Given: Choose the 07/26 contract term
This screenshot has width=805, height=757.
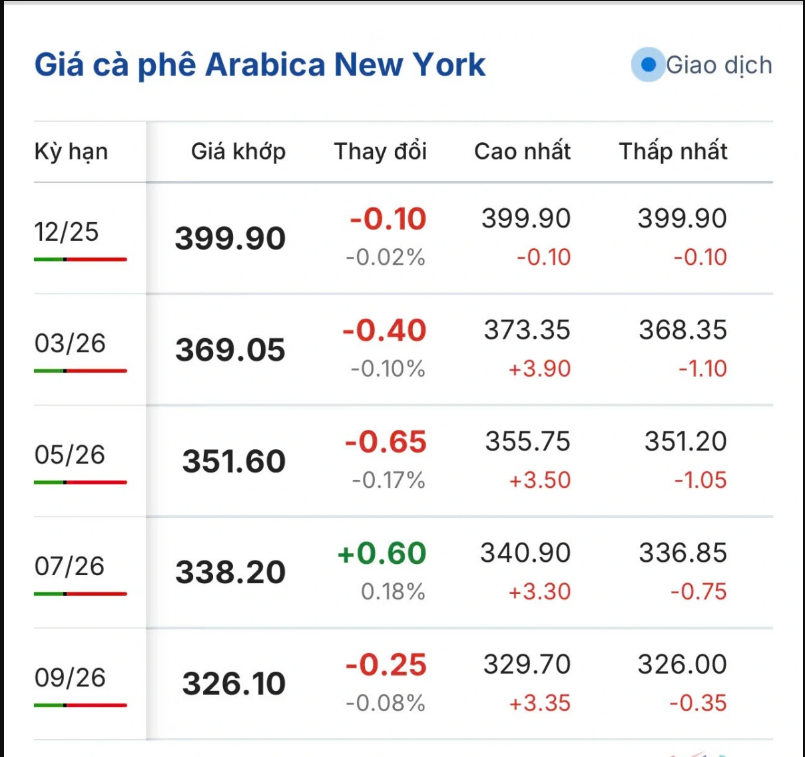Looking at the screenshot, I should [x=70, y=567].
